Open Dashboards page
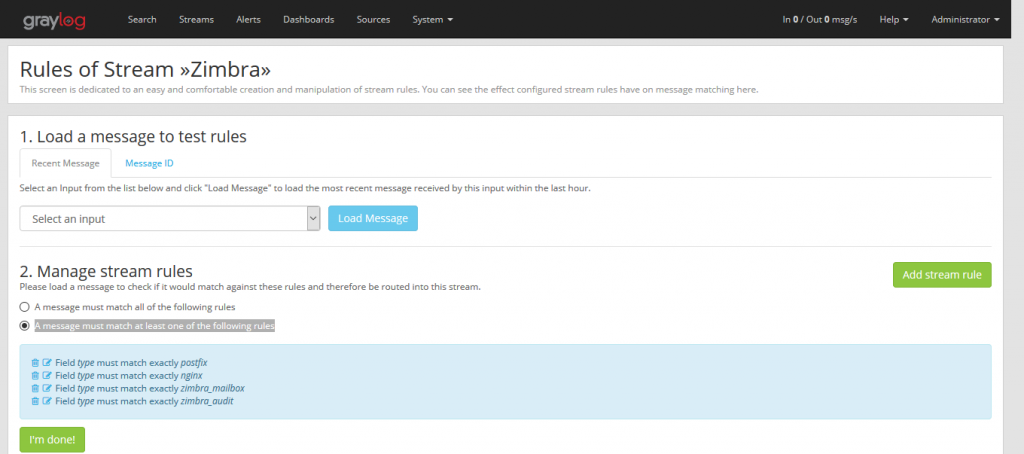Viewport: 1024px width, 454px height. coord(308,20)
